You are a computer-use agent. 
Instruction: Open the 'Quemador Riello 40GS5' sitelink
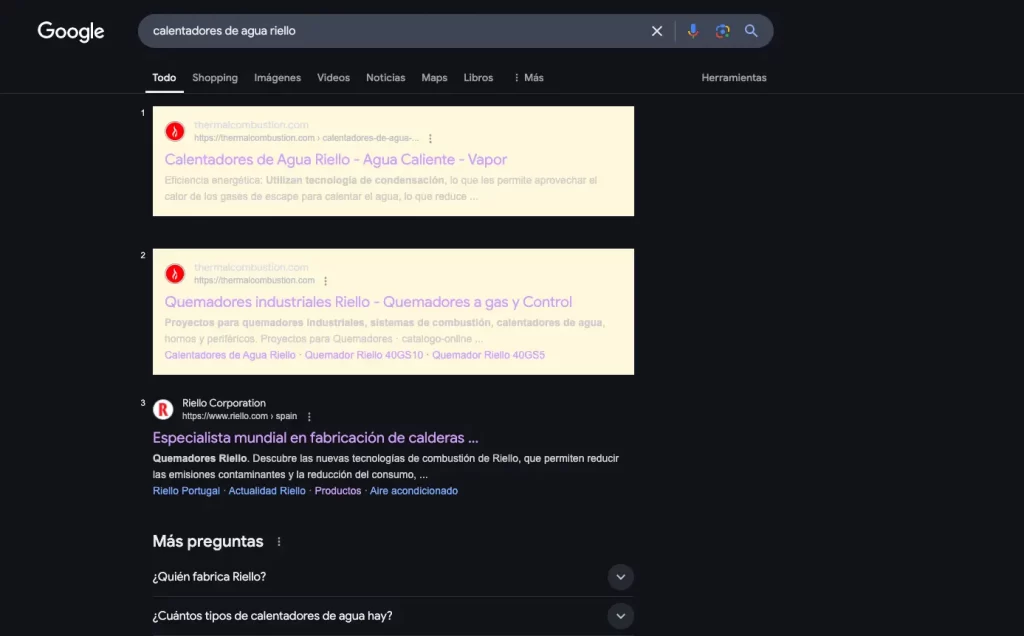(488, 355)
